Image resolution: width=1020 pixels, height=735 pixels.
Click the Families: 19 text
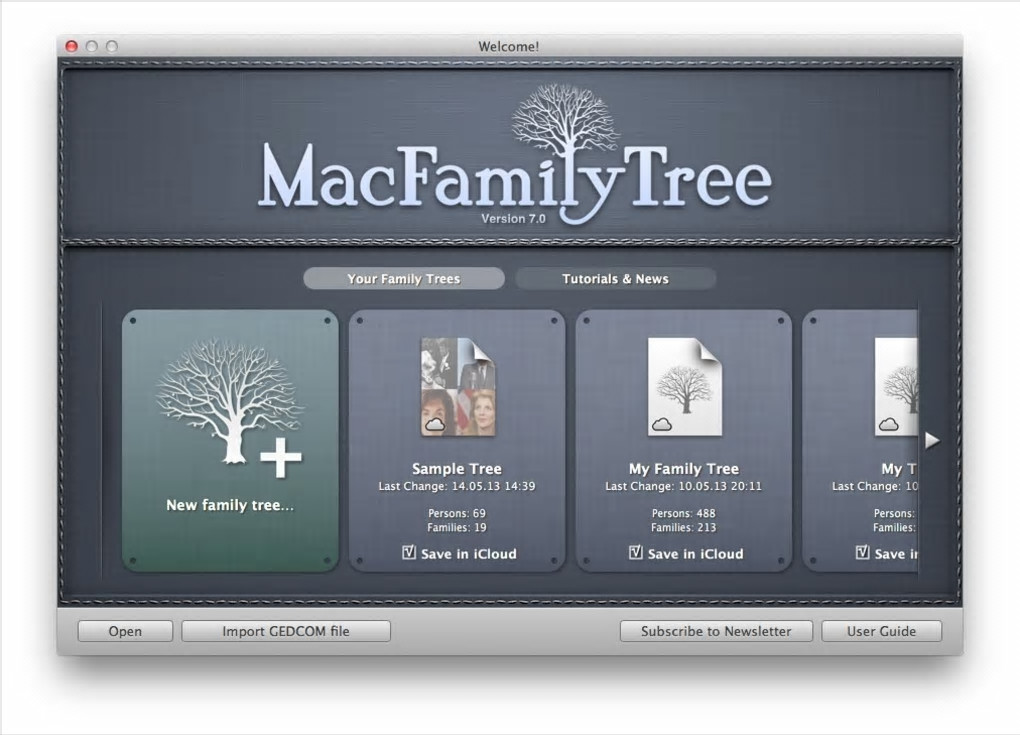(457, 528)
